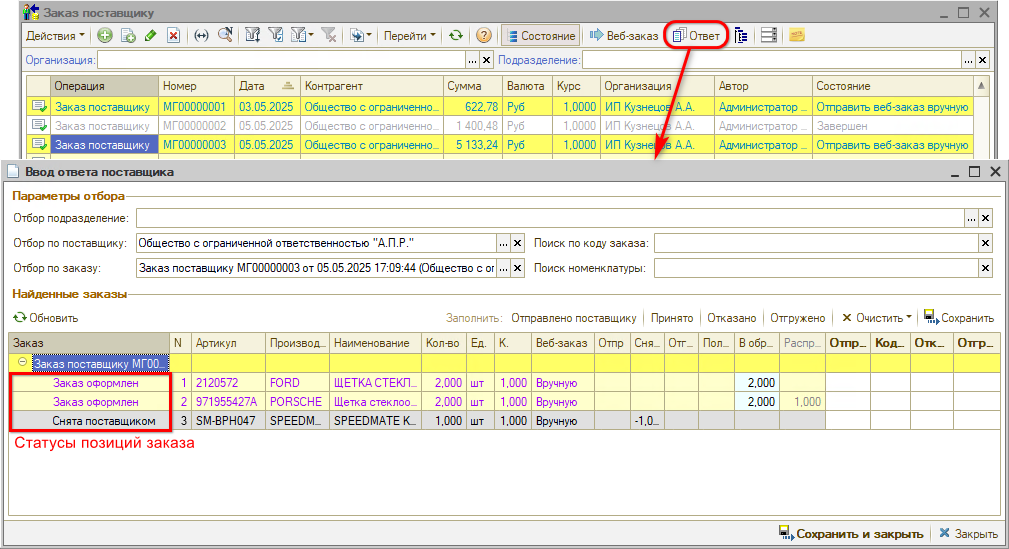Clear the Отбор по поставщику field with X
The width and height of the screenshot is (1009, 549).
tap(518, 243)
